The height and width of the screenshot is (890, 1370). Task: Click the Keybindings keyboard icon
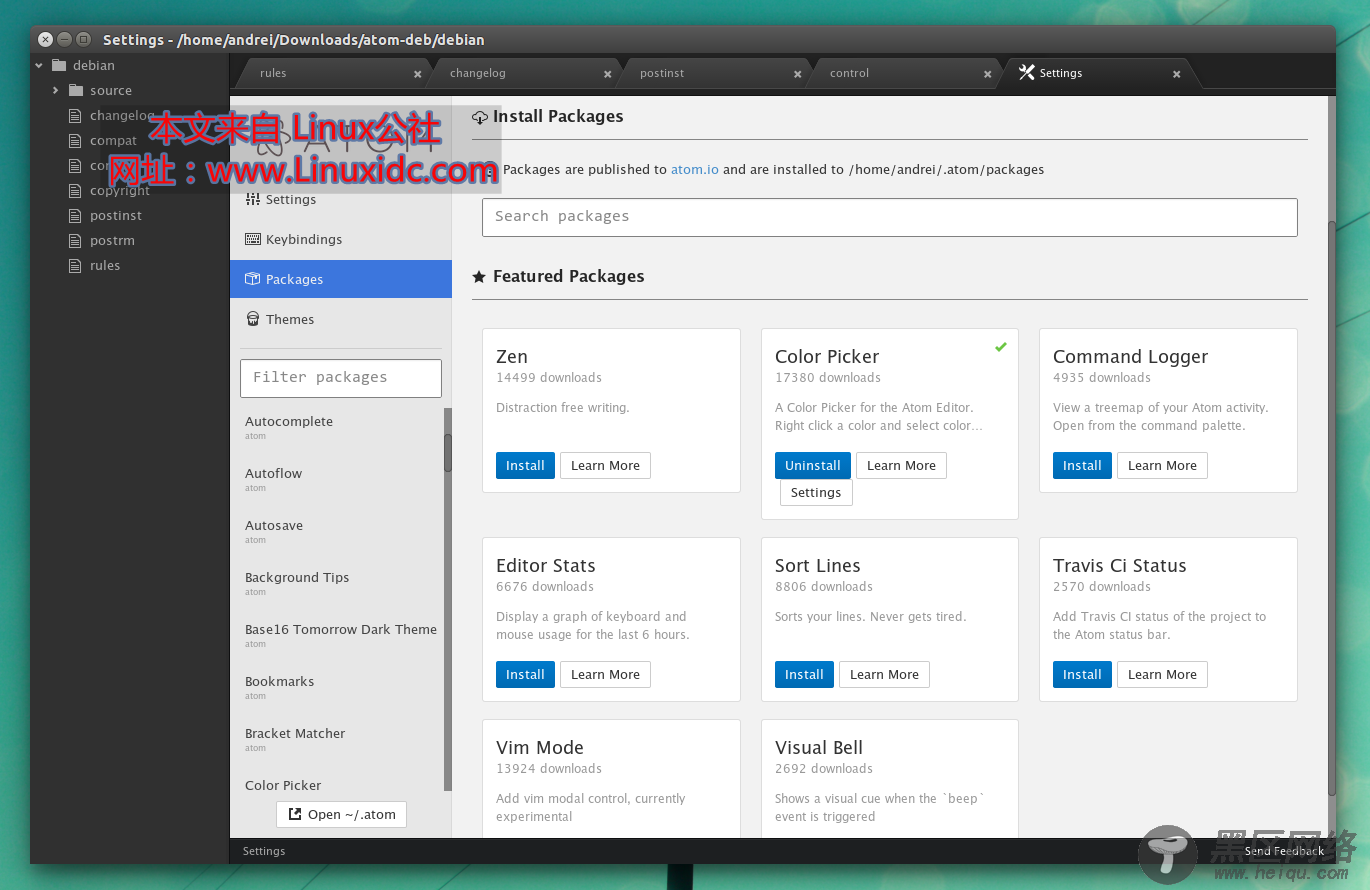253,239
